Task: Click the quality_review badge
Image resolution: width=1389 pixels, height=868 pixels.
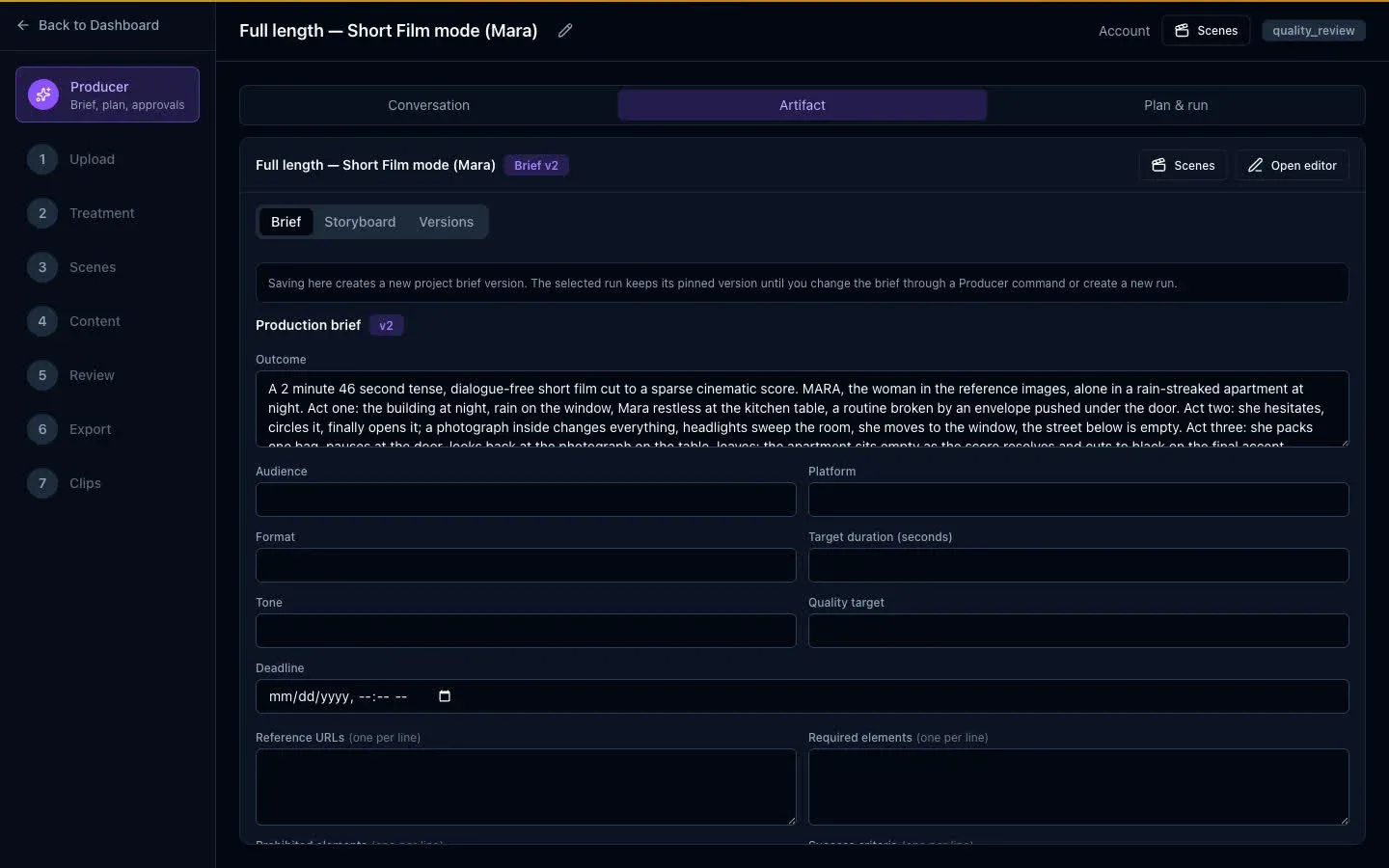Action: tap(1313, 31)
